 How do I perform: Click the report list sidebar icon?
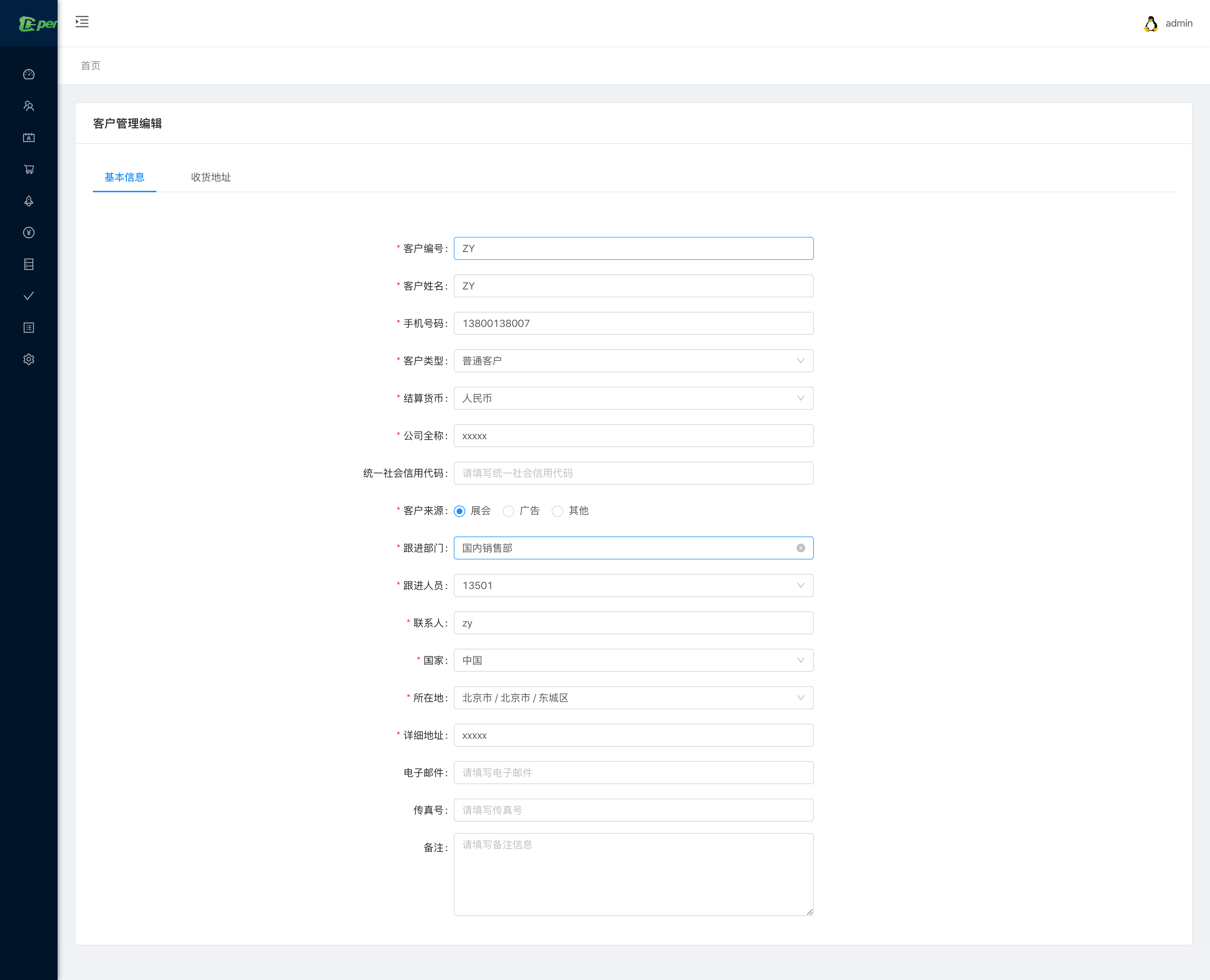[x=29, y=327]
